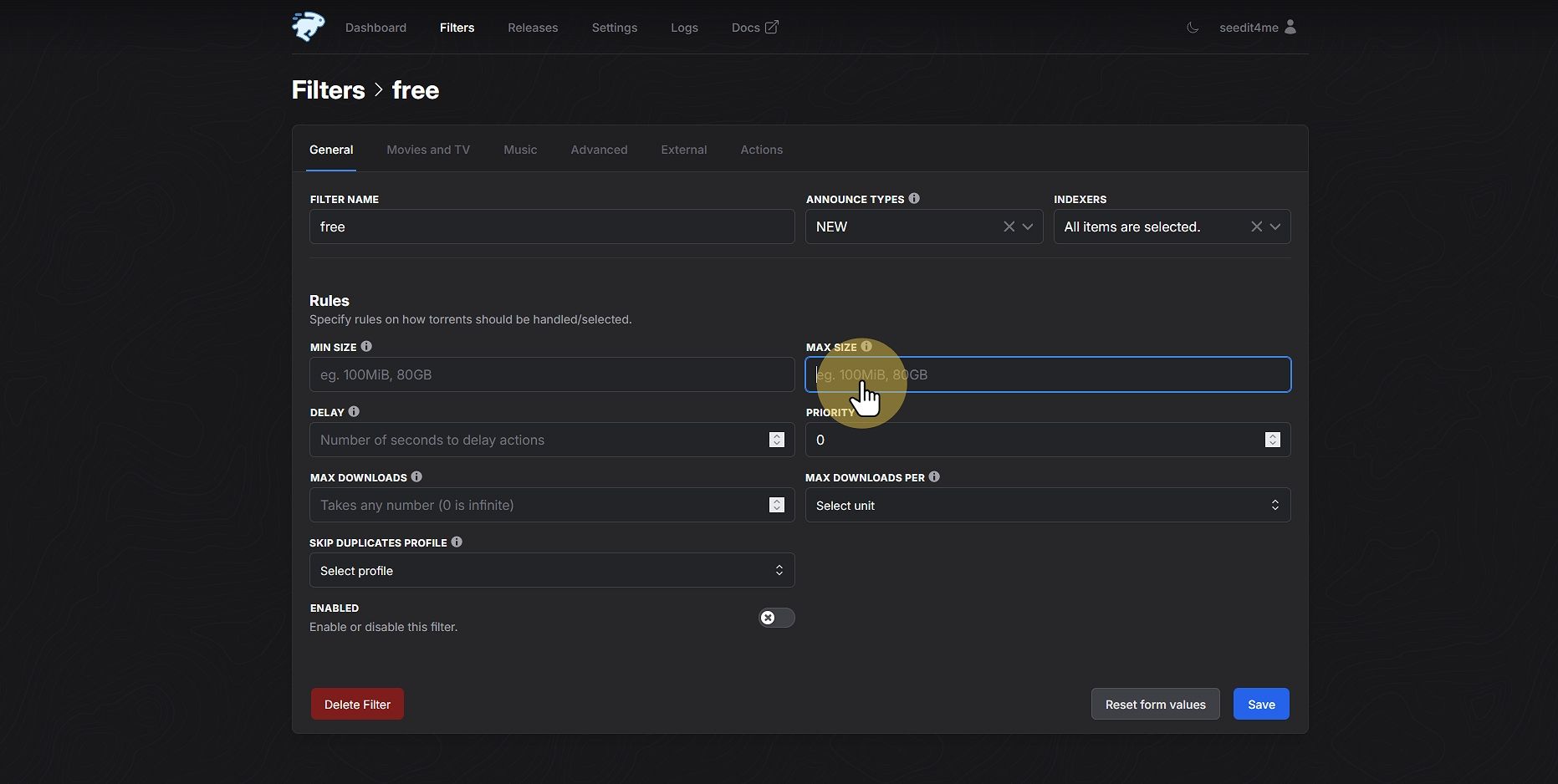Click the Min Size info icon
Image resolution: width=1558 pixels, height=784 pixels.
coord(366,346)
